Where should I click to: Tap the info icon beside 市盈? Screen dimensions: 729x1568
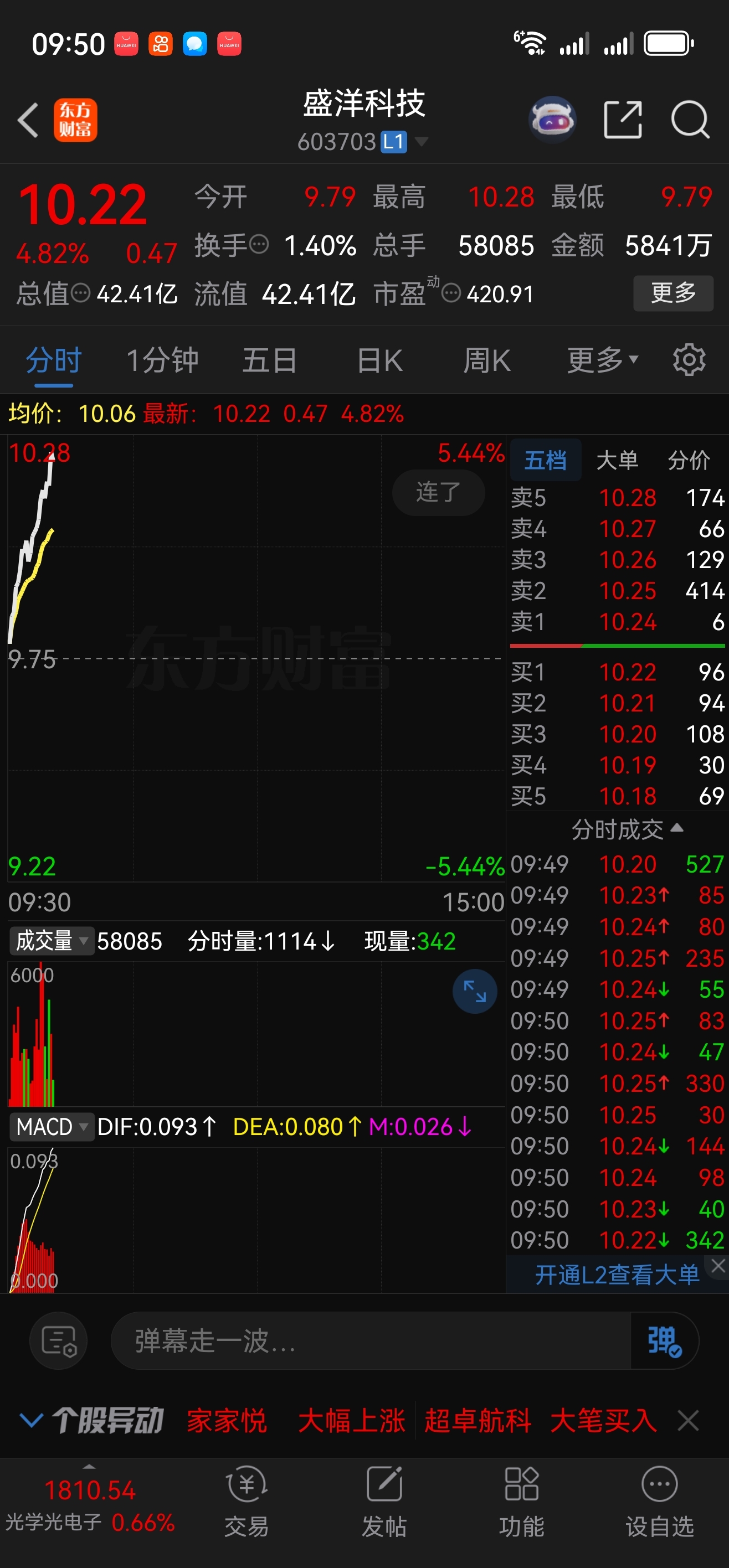451,293
